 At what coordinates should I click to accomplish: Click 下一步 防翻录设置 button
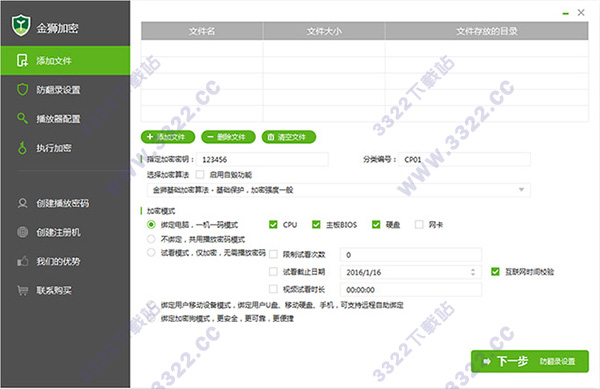pos(530,361)
